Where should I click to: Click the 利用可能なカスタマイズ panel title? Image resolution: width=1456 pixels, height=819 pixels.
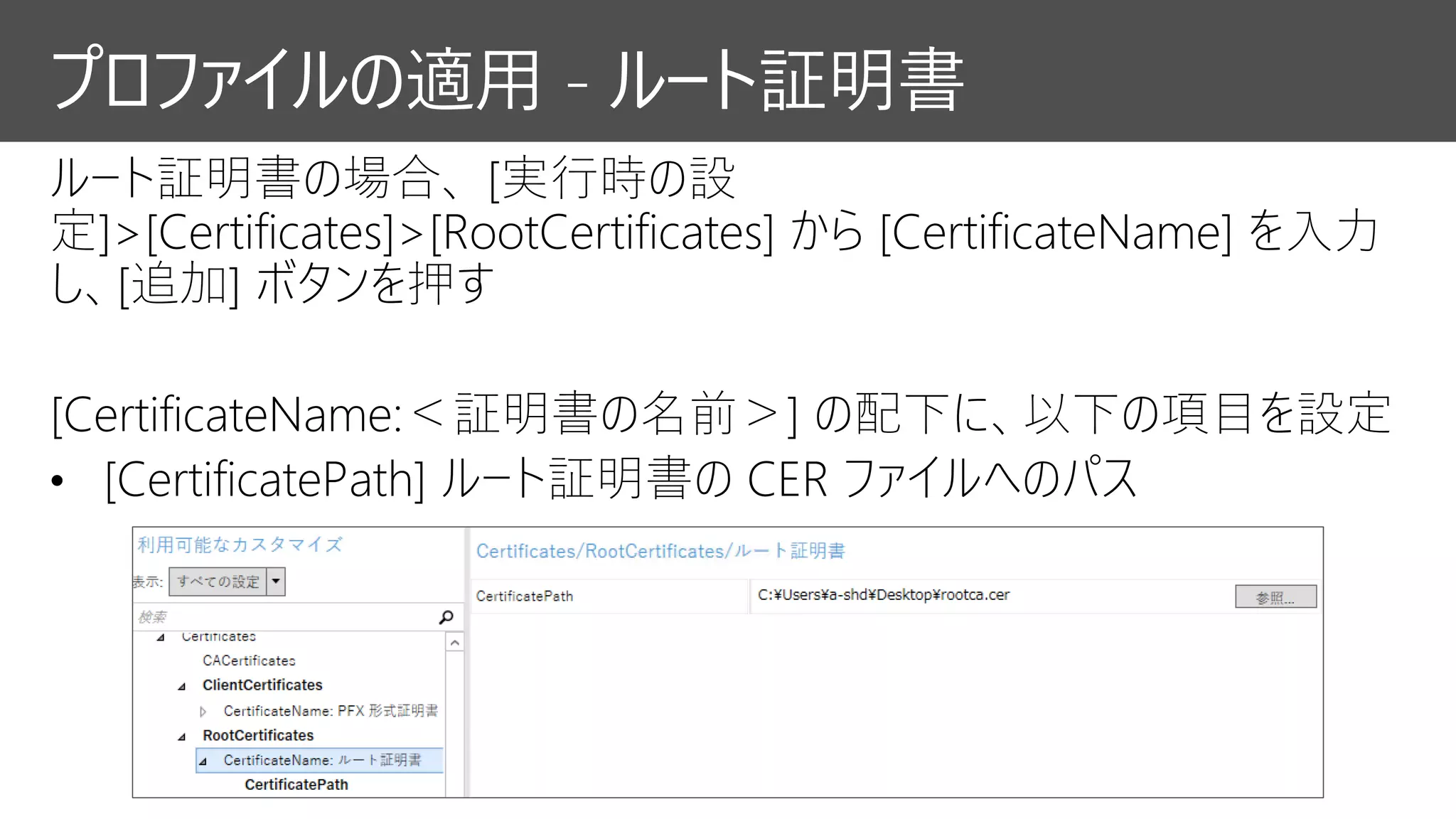[240, 545]
